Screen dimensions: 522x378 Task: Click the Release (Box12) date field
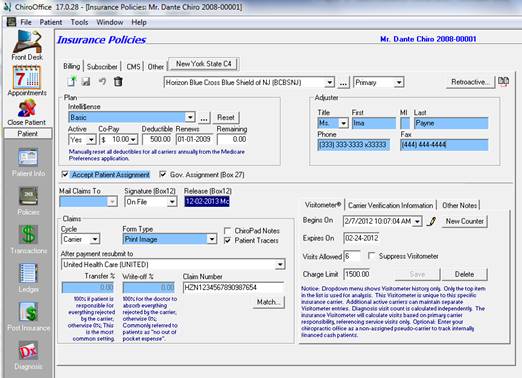click(x=207, y=201)
